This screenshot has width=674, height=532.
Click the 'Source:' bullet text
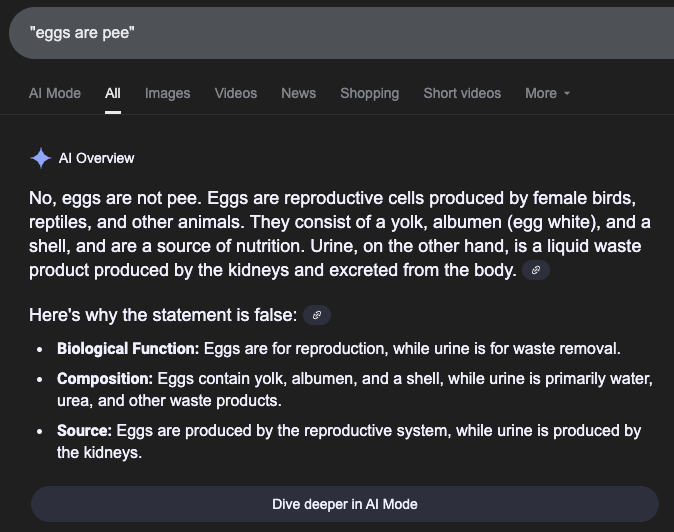click(x=84, y=431)
